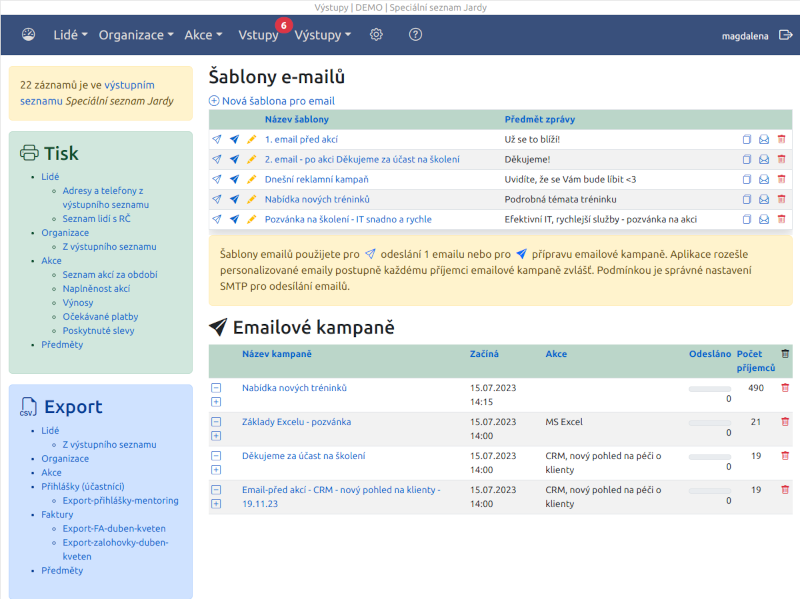
Task: Delete the '1. email před akcí' template
Action: coord(781,139)
